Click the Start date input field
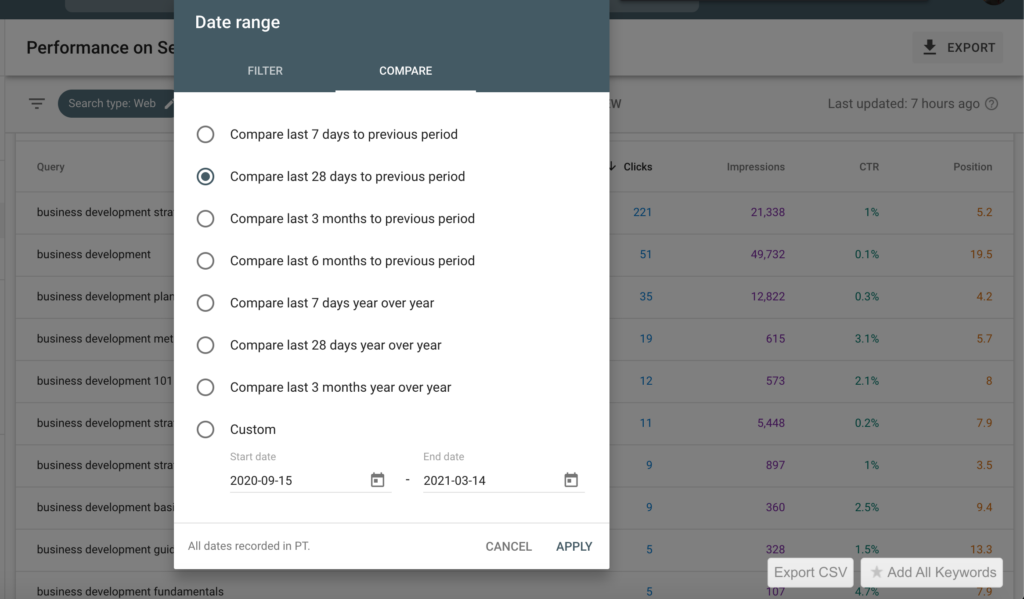This screenshot has height=599, width=1024. 295,480
